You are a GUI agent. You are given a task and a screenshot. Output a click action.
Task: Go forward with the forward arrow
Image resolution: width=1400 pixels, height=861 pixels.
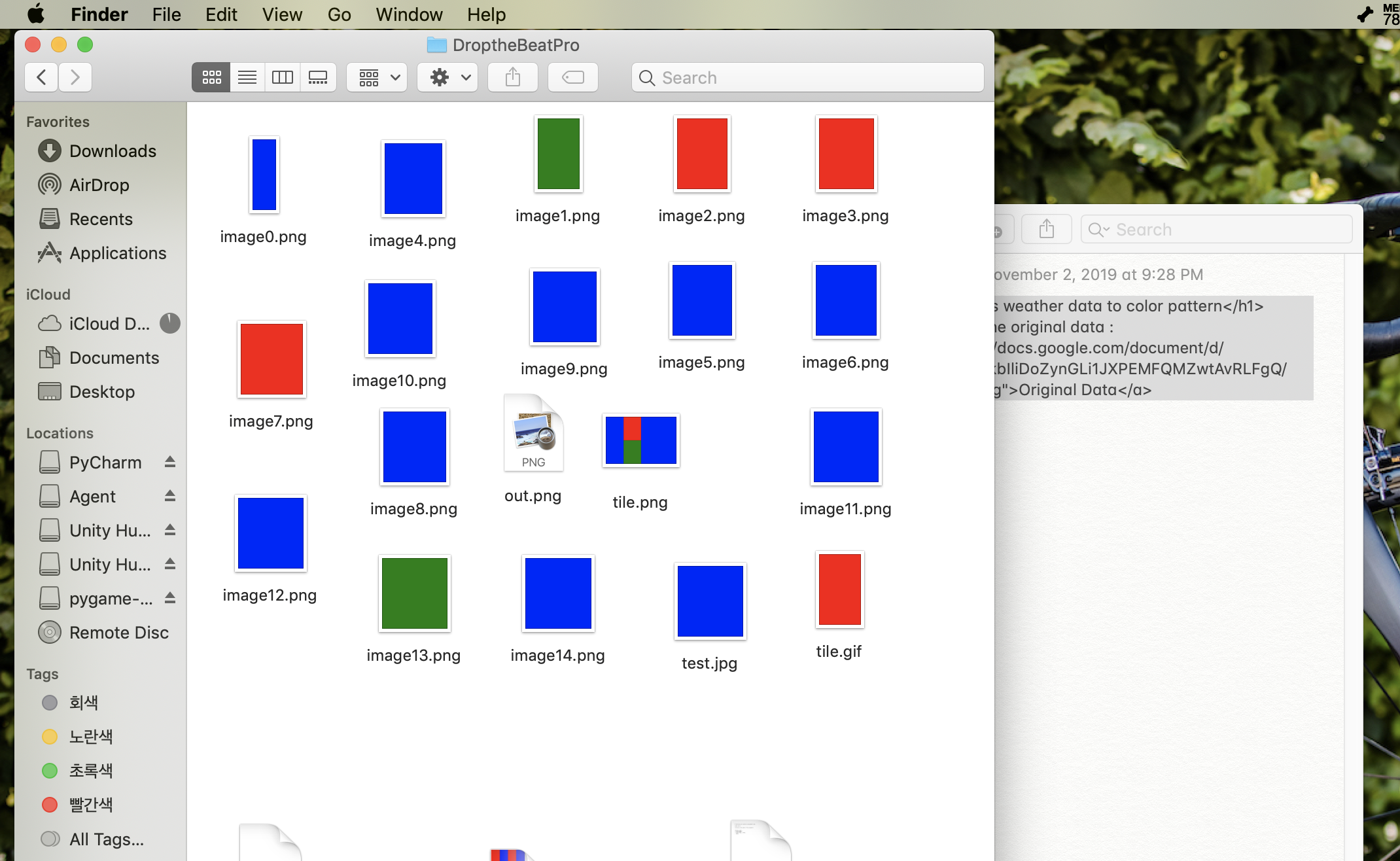[x=75, y=78]
